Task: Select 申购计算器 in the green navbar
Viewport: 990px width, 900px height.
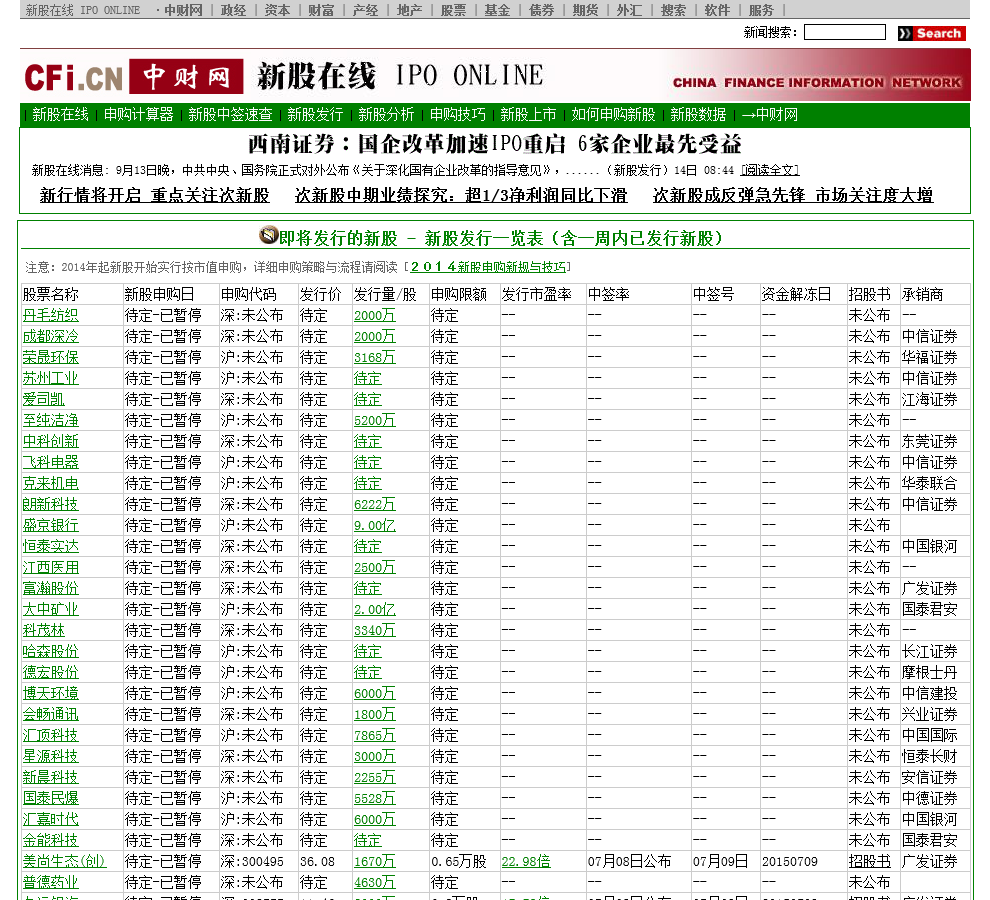Action: click(138, 114)
